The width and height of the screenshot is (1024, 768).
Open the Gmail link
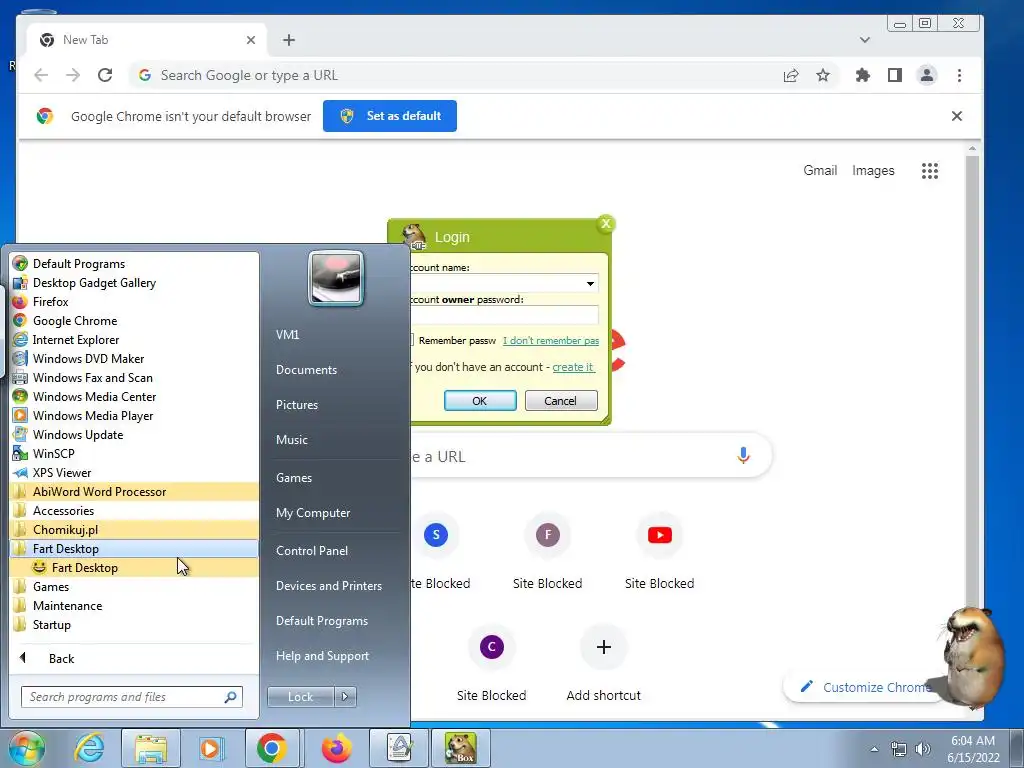[820, 170]
